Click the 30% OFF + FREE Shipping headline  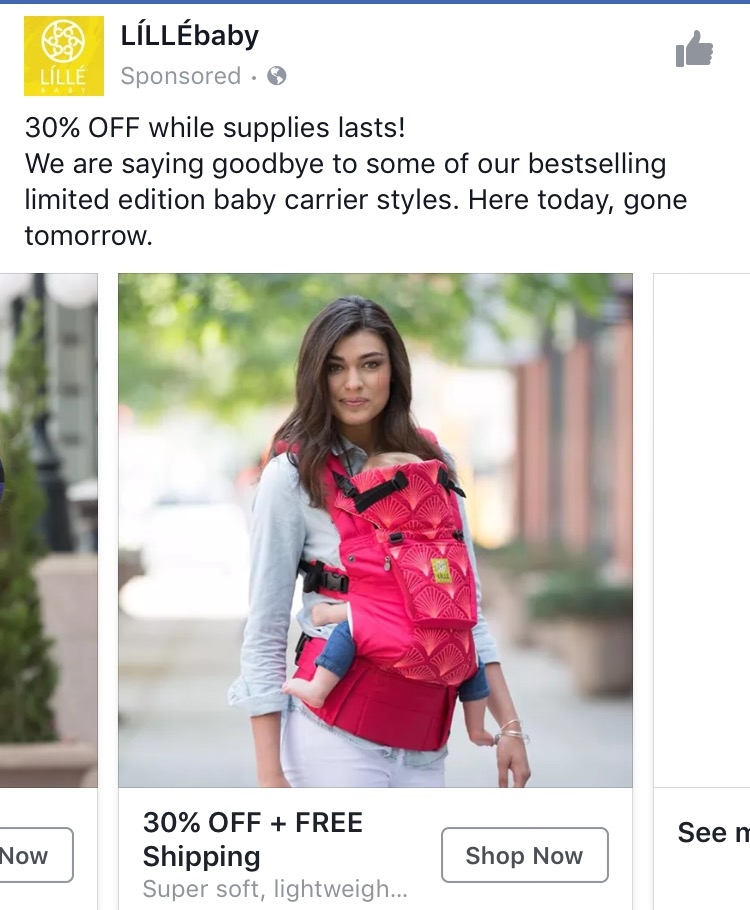[253, 839]
